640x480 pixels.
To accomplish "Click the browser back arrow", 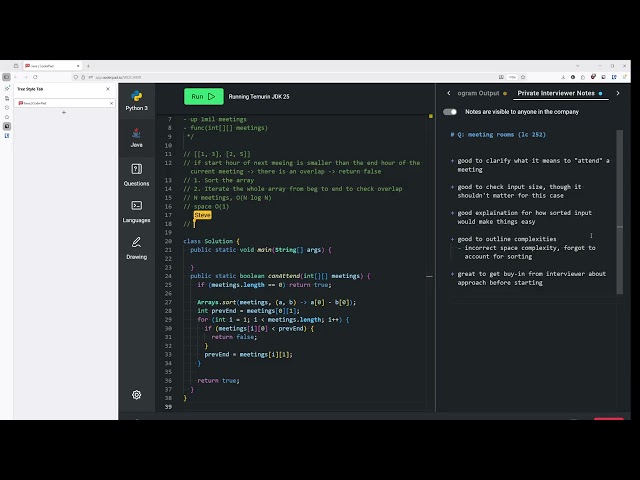I will coord(16,76).
